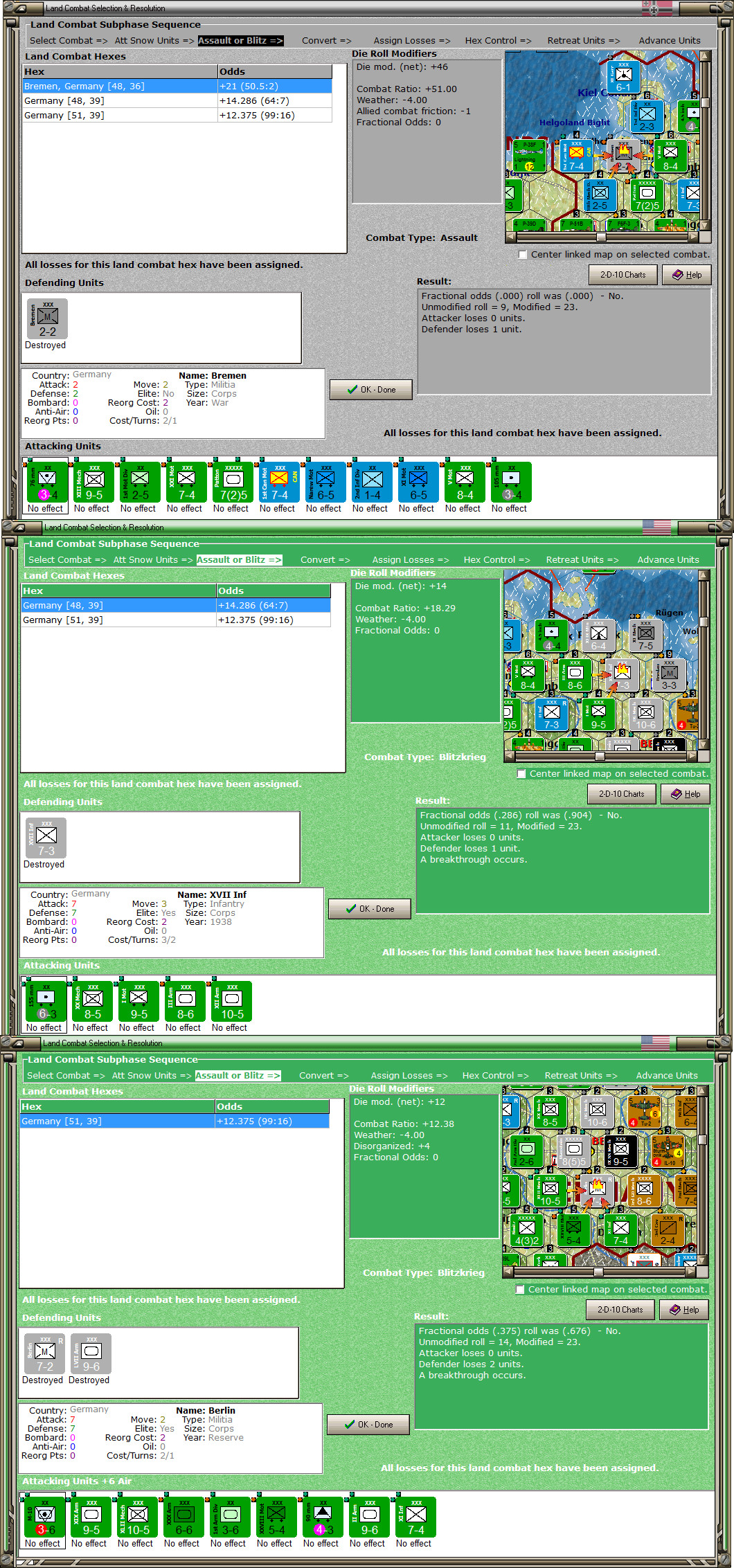Click the Hex column header in top window

(x=120, y=72)
